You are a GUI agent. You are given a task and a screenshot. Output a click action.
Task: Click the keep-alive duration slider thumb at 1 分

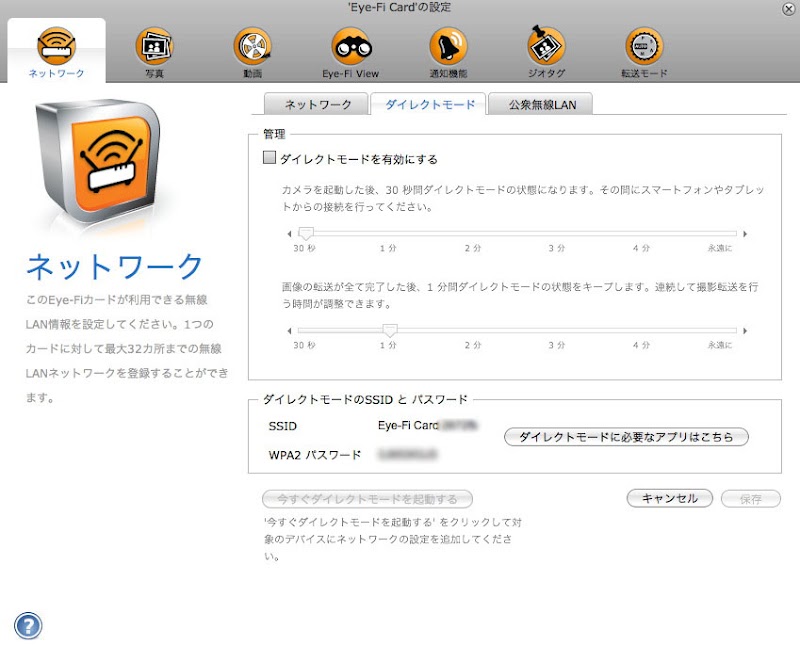pyautogui.click(x=390, y=331)
